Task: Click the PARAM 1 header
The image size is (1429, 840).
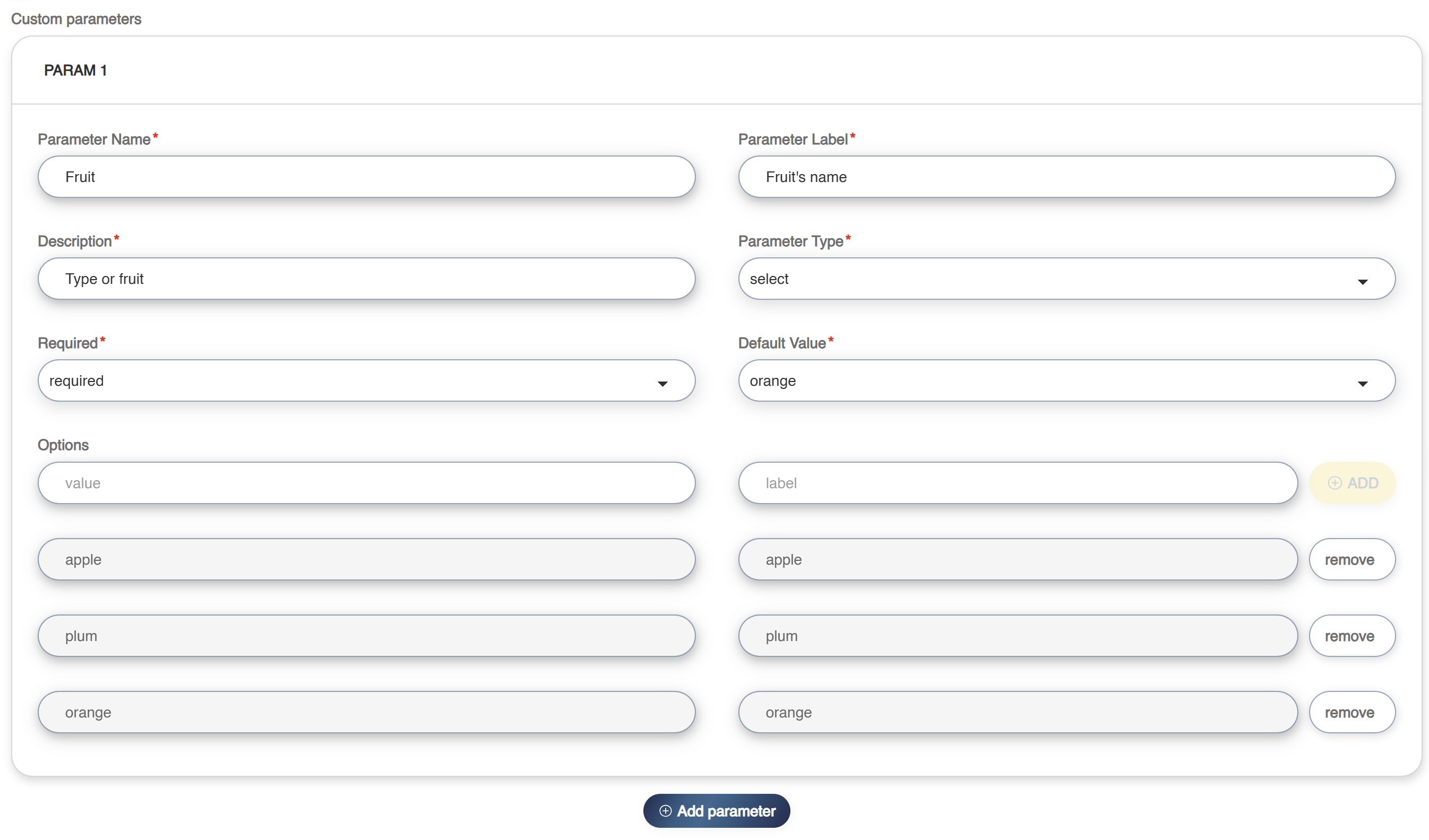Action: (x=75, y=70)
